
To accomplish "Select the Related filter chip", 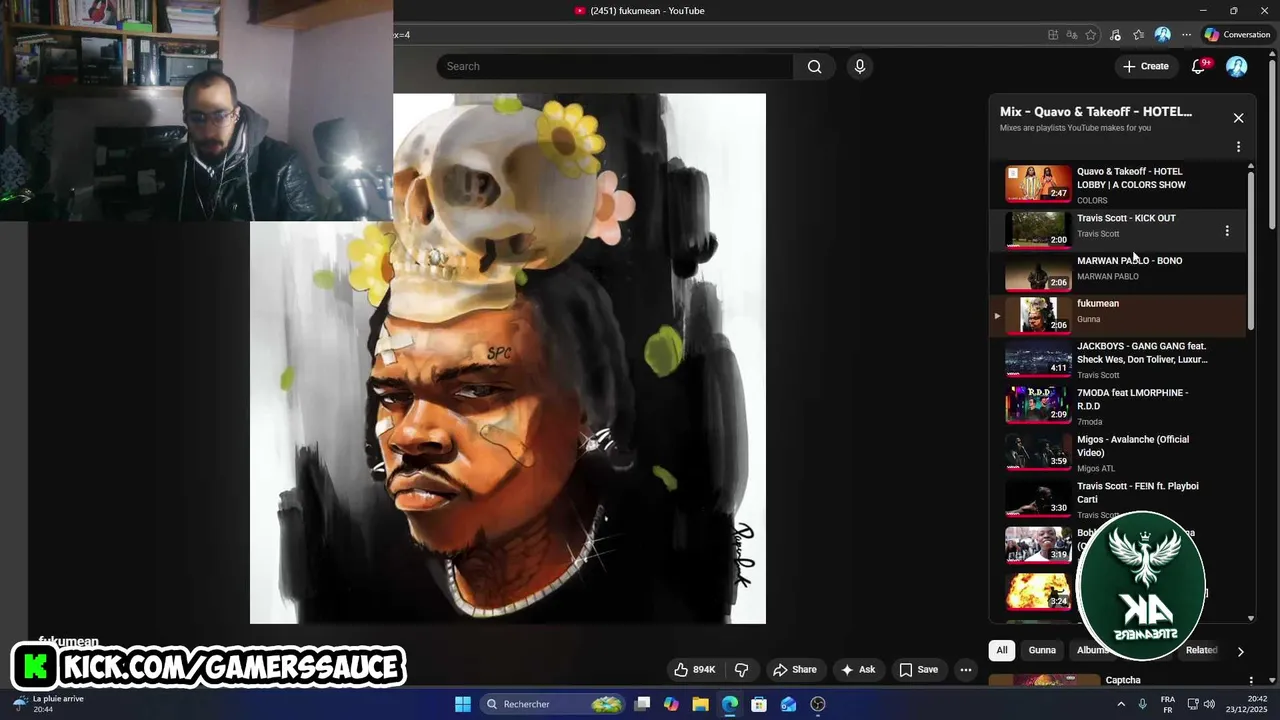I will point(1202,650).
